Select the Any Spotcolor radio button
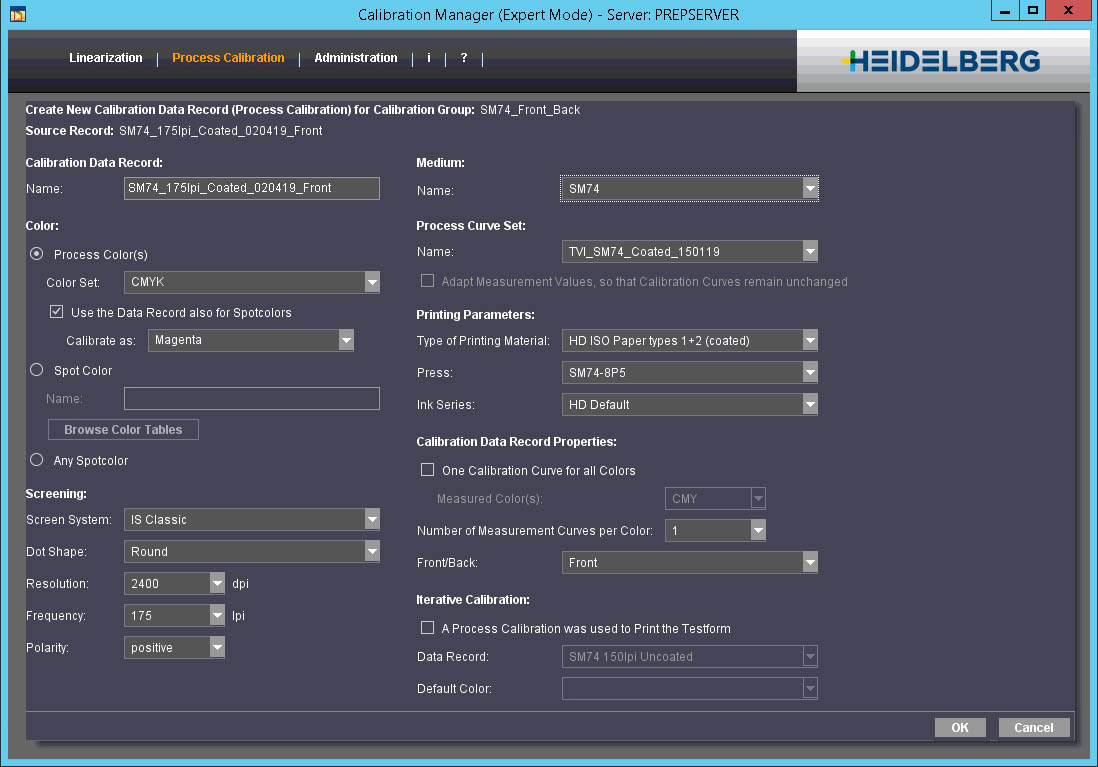The height and width of the screenshot is (767, 1098). point(36,460)
